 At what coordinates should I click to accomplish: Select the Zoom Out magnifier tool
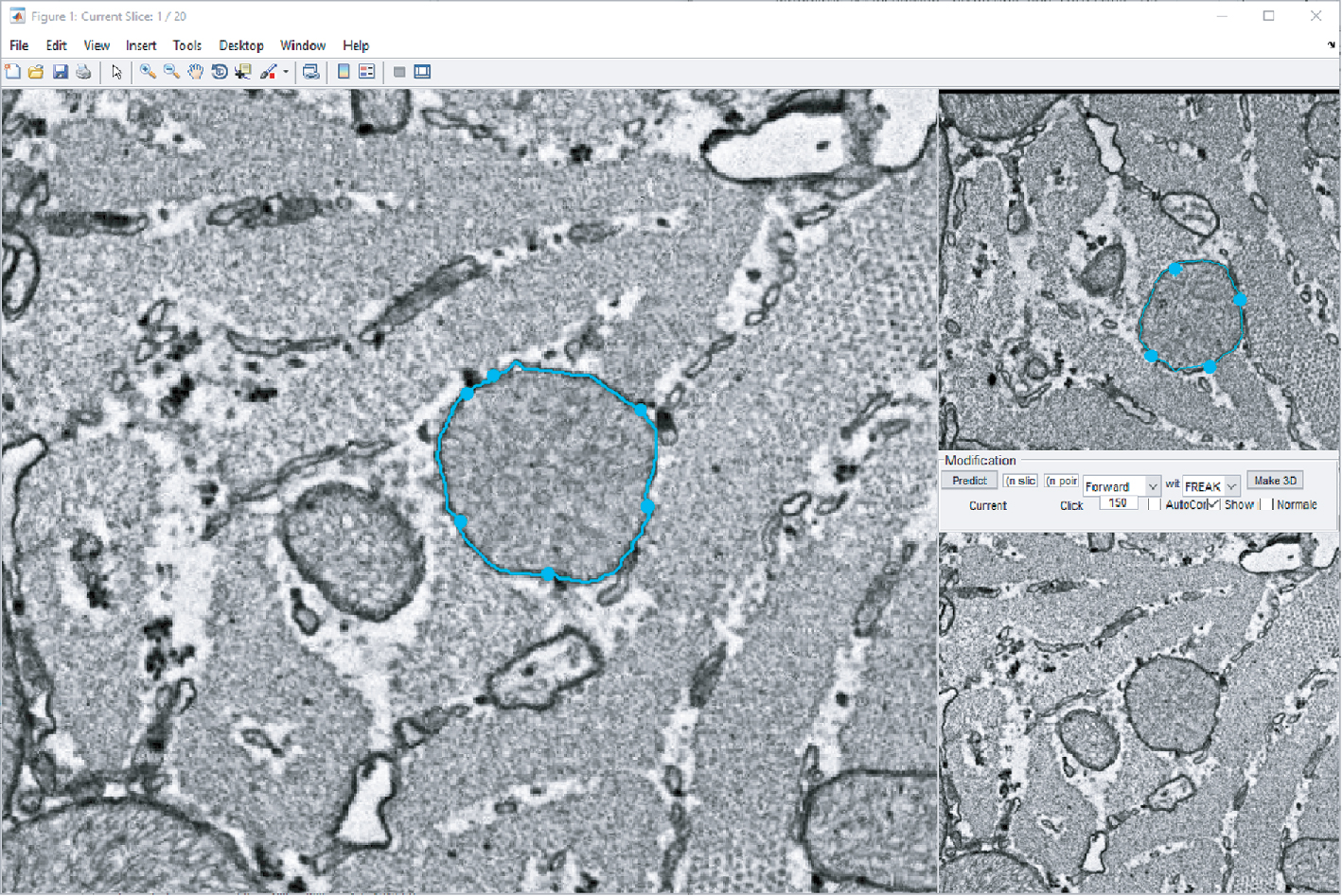pyautogui.click(x=171, y=72)
